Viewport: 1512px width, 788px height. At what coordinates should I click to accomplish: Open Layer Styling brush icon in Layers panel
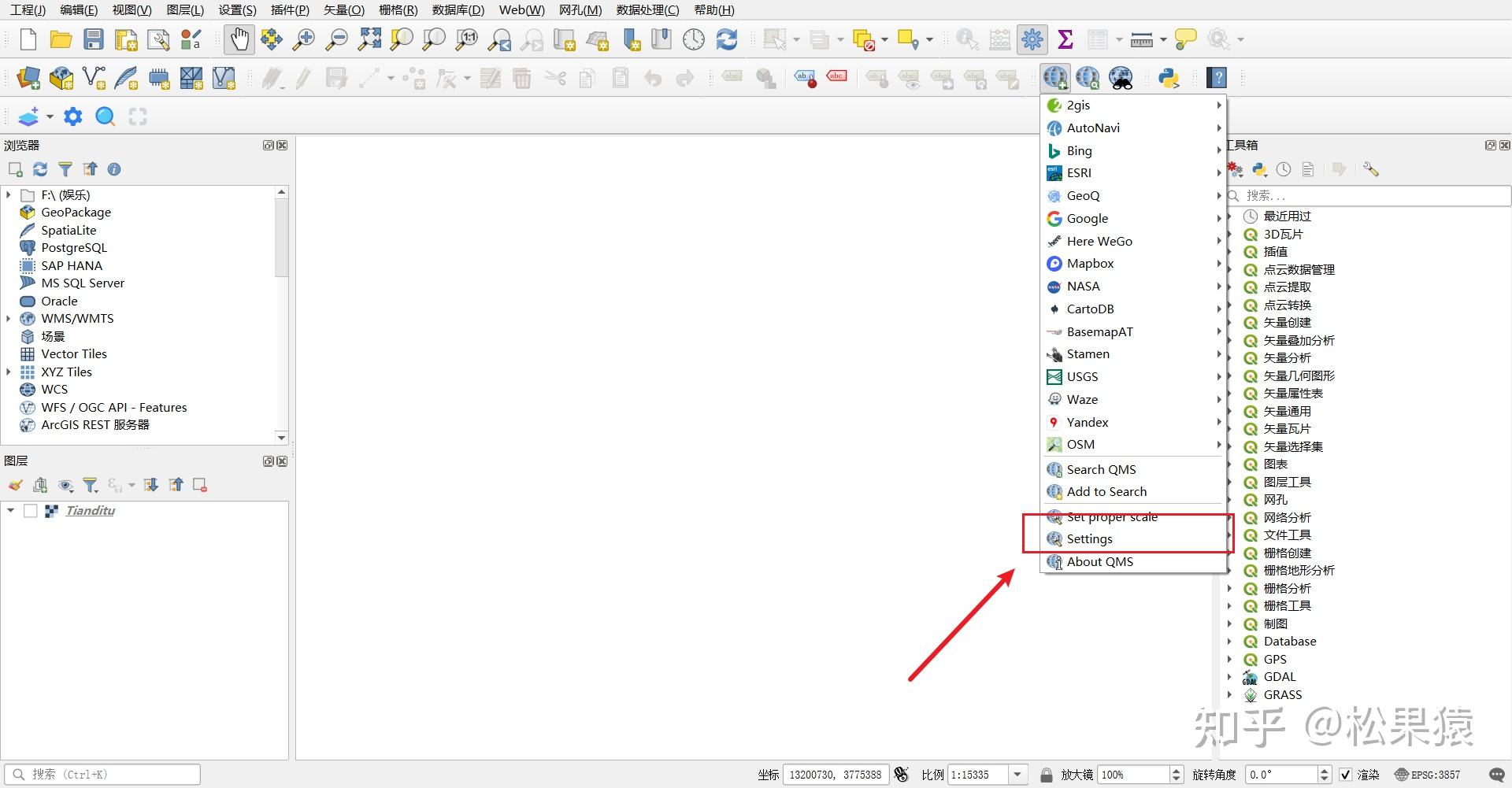coord(16,485)
